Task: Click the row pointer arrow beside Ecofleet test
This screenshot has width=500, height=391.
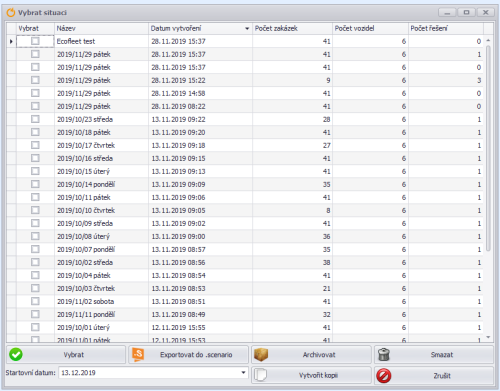Action: pyautogui.click(x=11, y=42)
